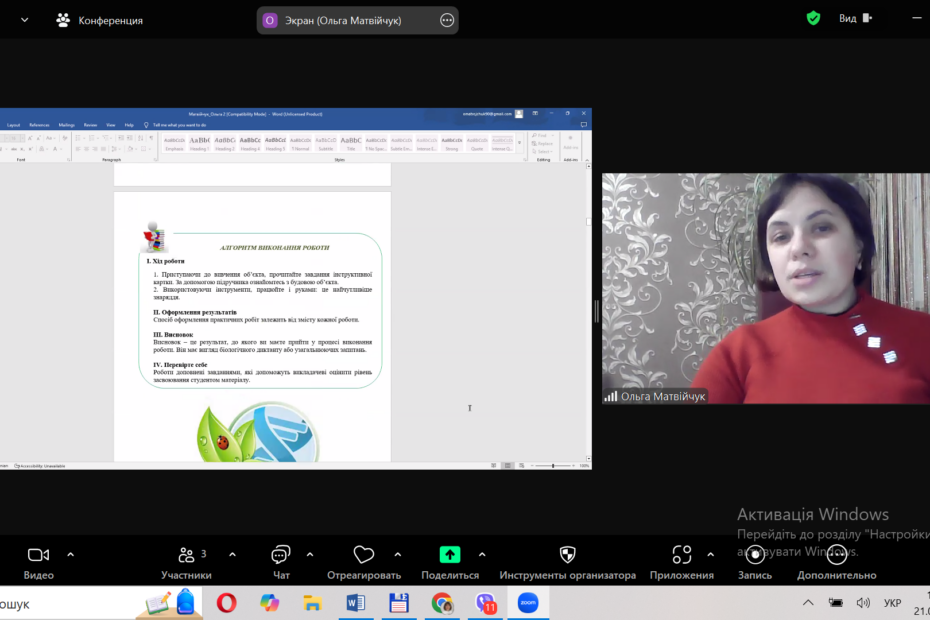Select Ольга Матвійчук video tile
Screen dimensions: 930x620
(x=766, y=288)
